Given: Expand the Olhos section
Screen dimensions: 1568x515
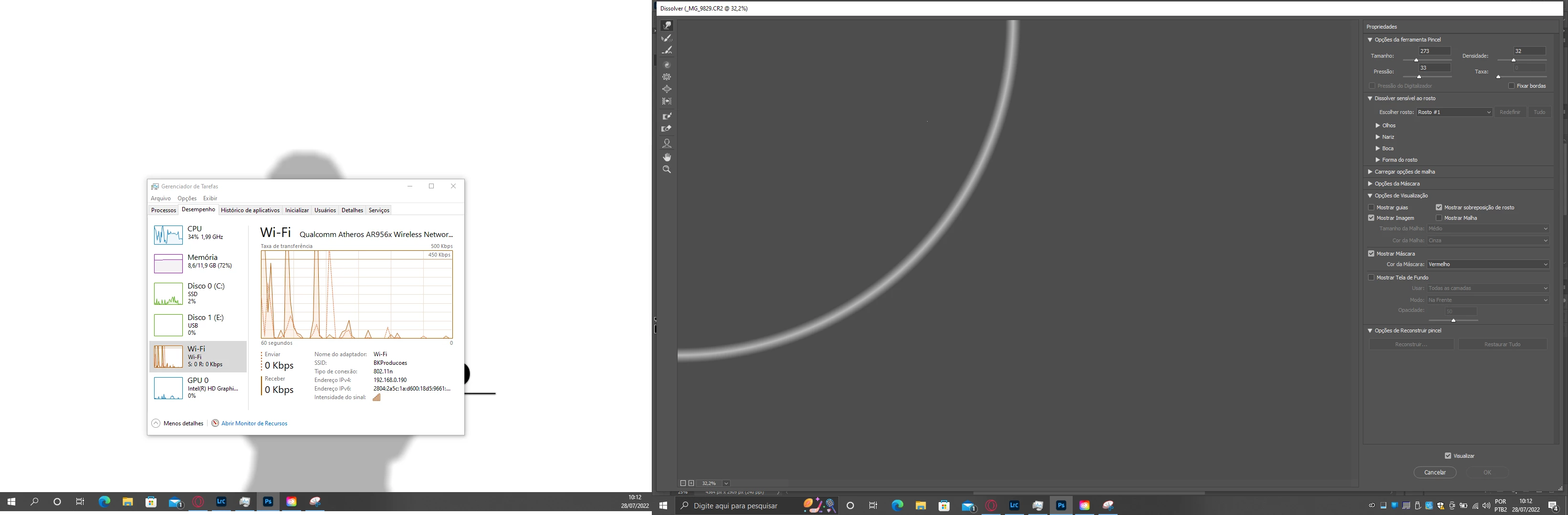Looking at the screenshot, I should pos(1378,125).
